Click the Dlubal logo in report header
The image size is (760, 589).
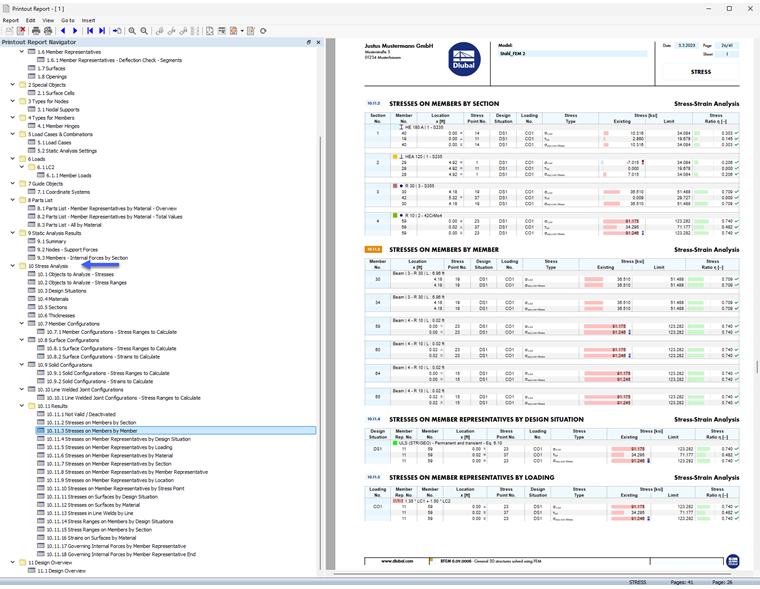[464, 60]
